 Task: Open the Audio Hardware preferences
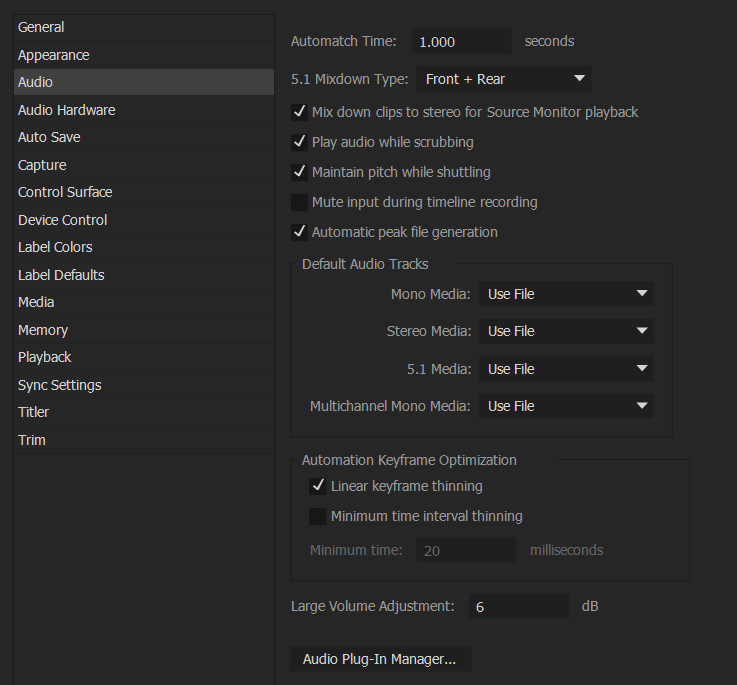coord(144,110)
